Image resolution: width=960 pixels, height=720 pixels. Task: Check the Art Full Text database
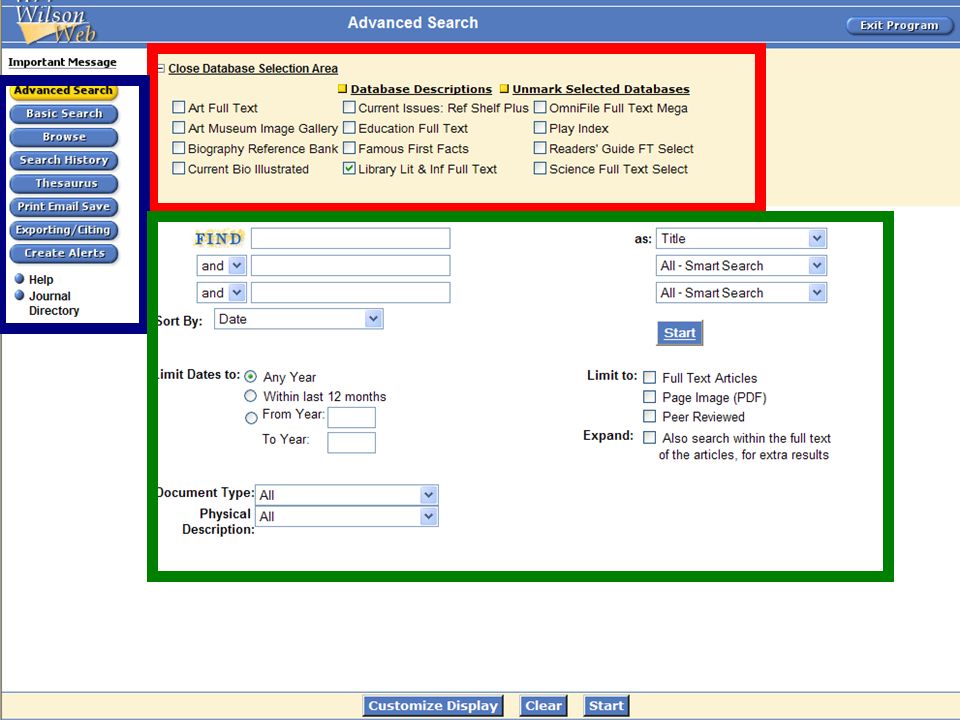point(178,107)
